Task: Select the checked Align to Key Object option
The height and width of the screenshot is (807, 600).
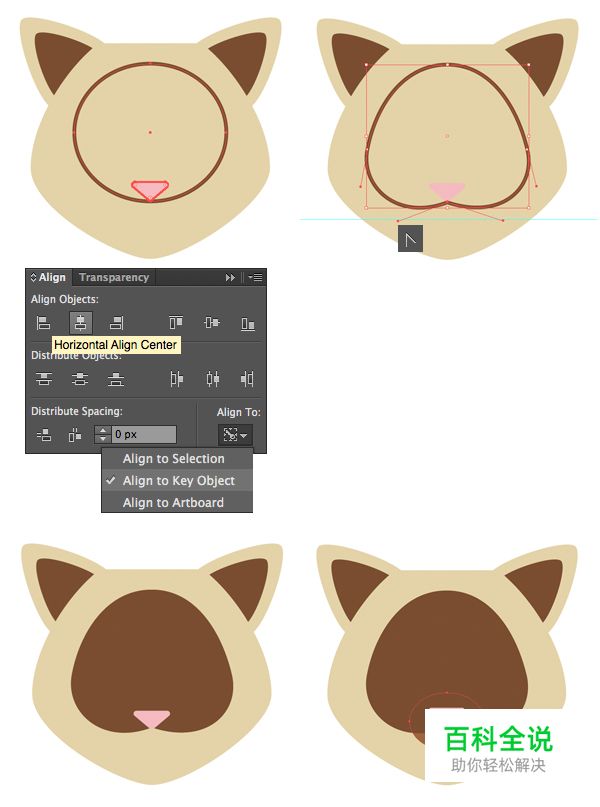Action: pos(178,481)
